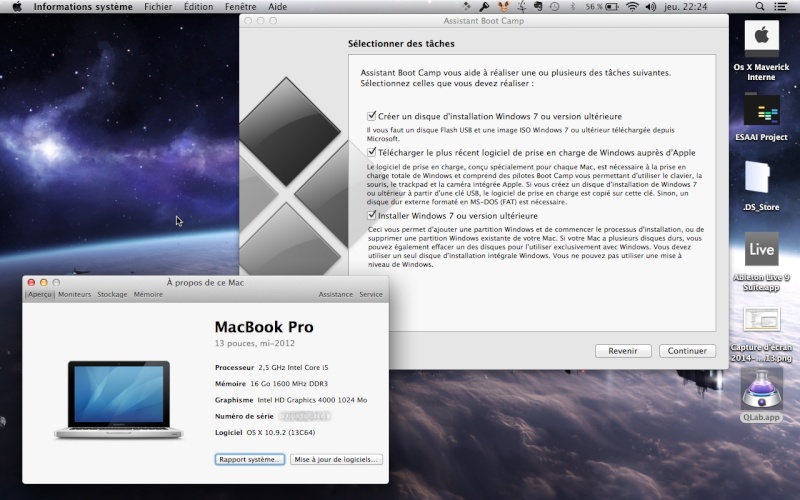Click the blurred serial number value
800x500 pixels.
(x=305, y=416)
